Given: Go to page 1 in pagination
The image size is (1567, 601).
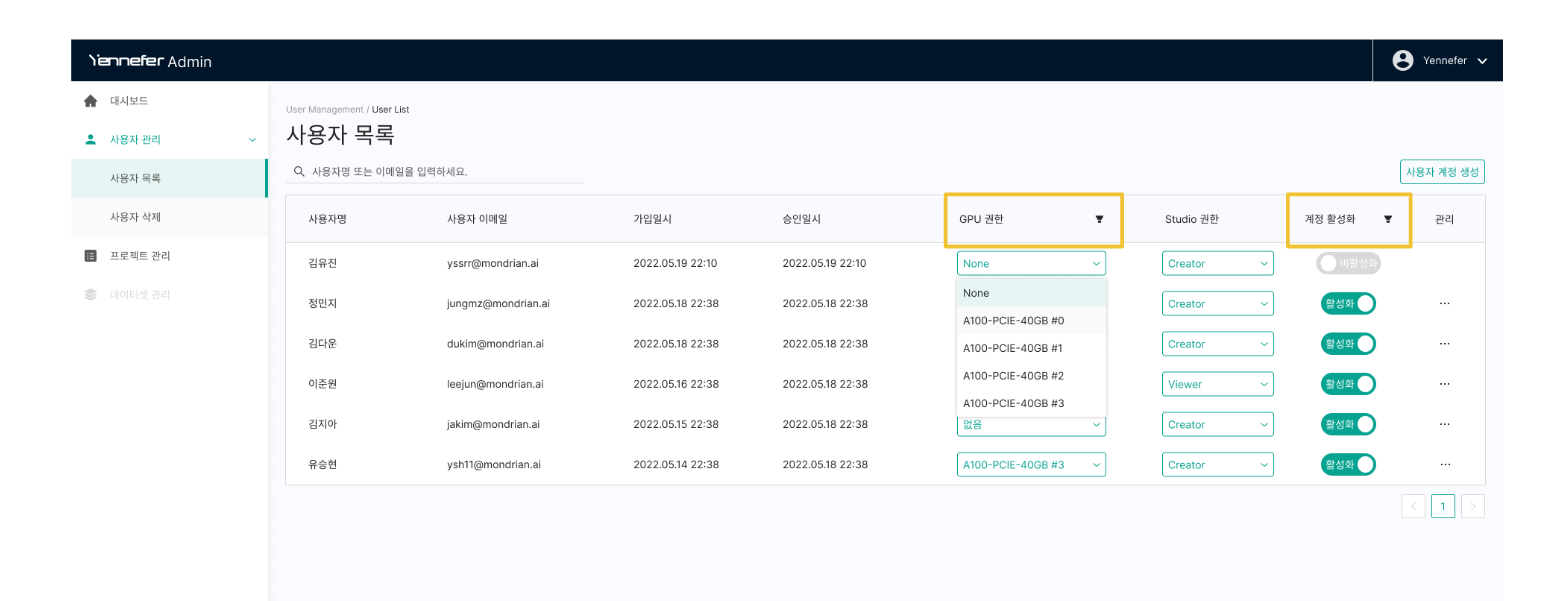Looking at the screenshot, I should click(x=1442, y=506).
